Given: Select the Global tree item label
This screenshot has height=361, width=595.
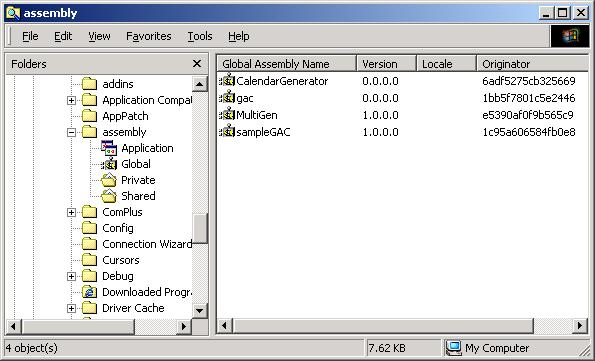Looking at the screenshot, I should coord(136,164).
